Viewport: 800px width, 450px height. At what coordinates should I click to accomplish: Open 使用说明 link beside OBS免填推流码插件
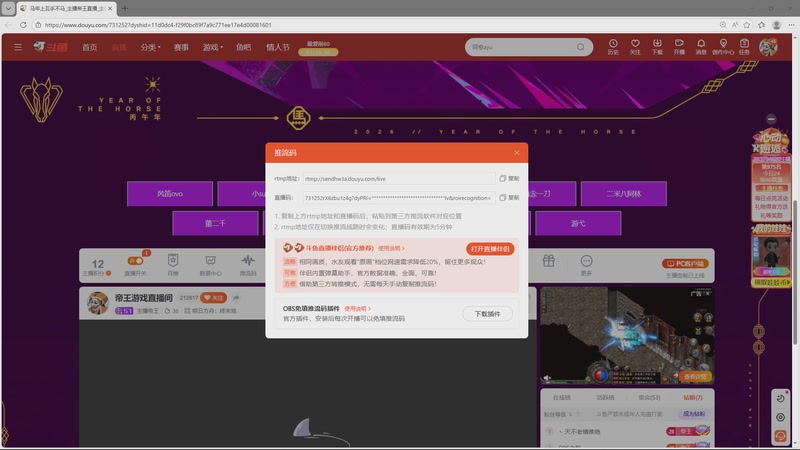coord(357,309)
